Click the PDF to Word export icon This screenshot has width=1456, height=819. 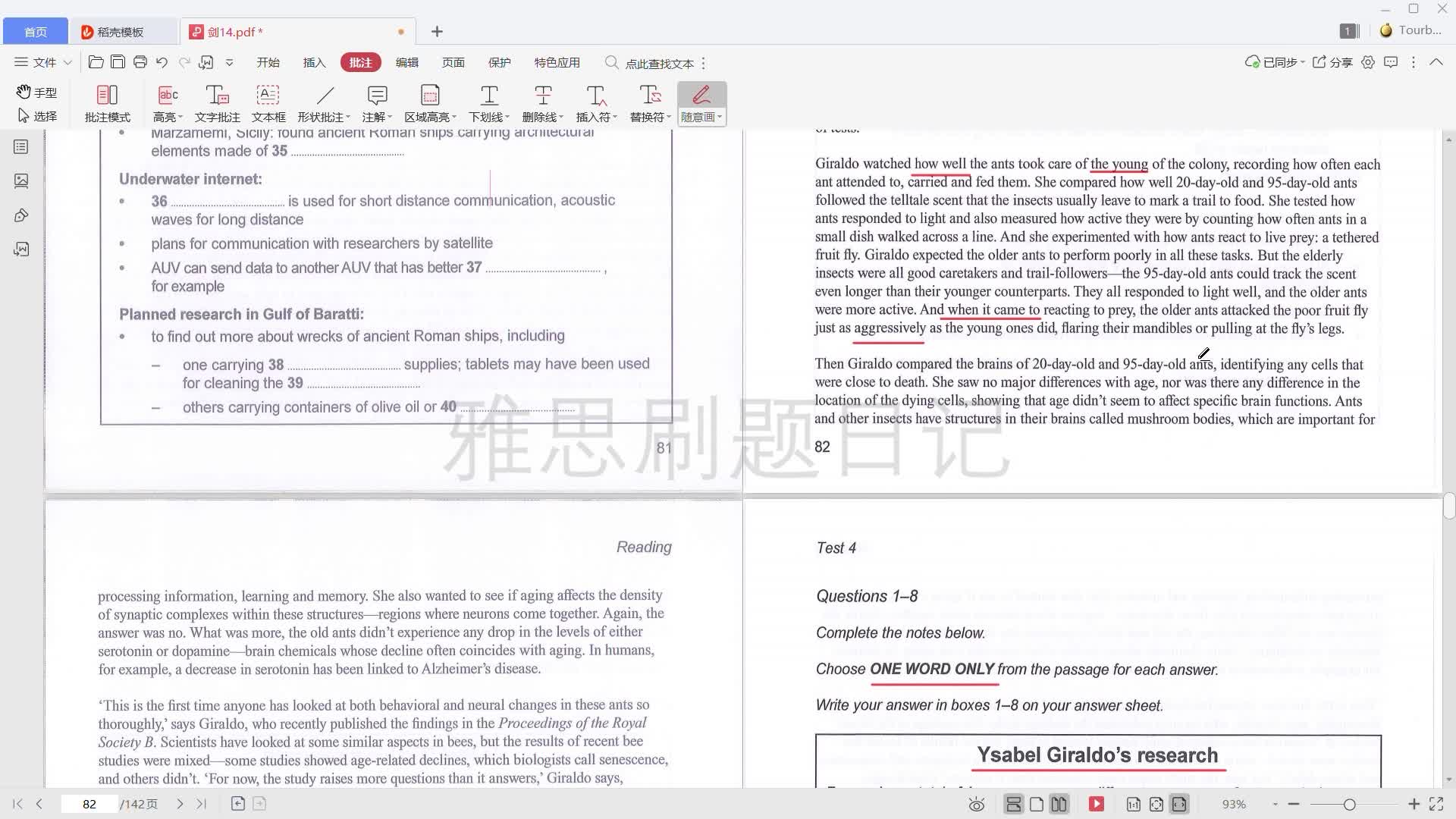[x=206, y=62]
